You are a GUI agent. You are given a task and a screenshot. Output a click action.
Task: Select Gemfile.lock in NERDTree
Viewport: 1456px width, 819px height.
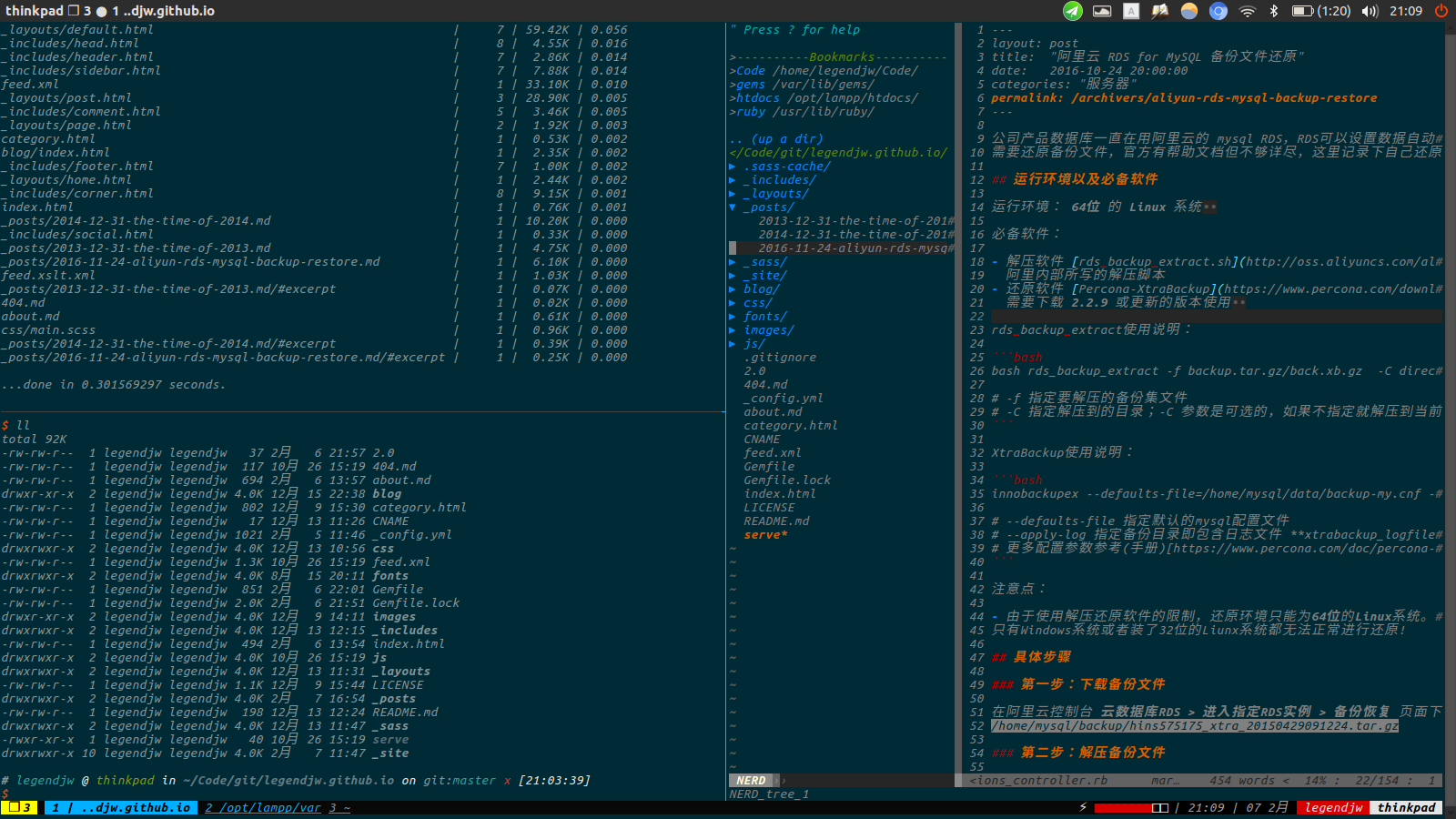pos(787,480)
